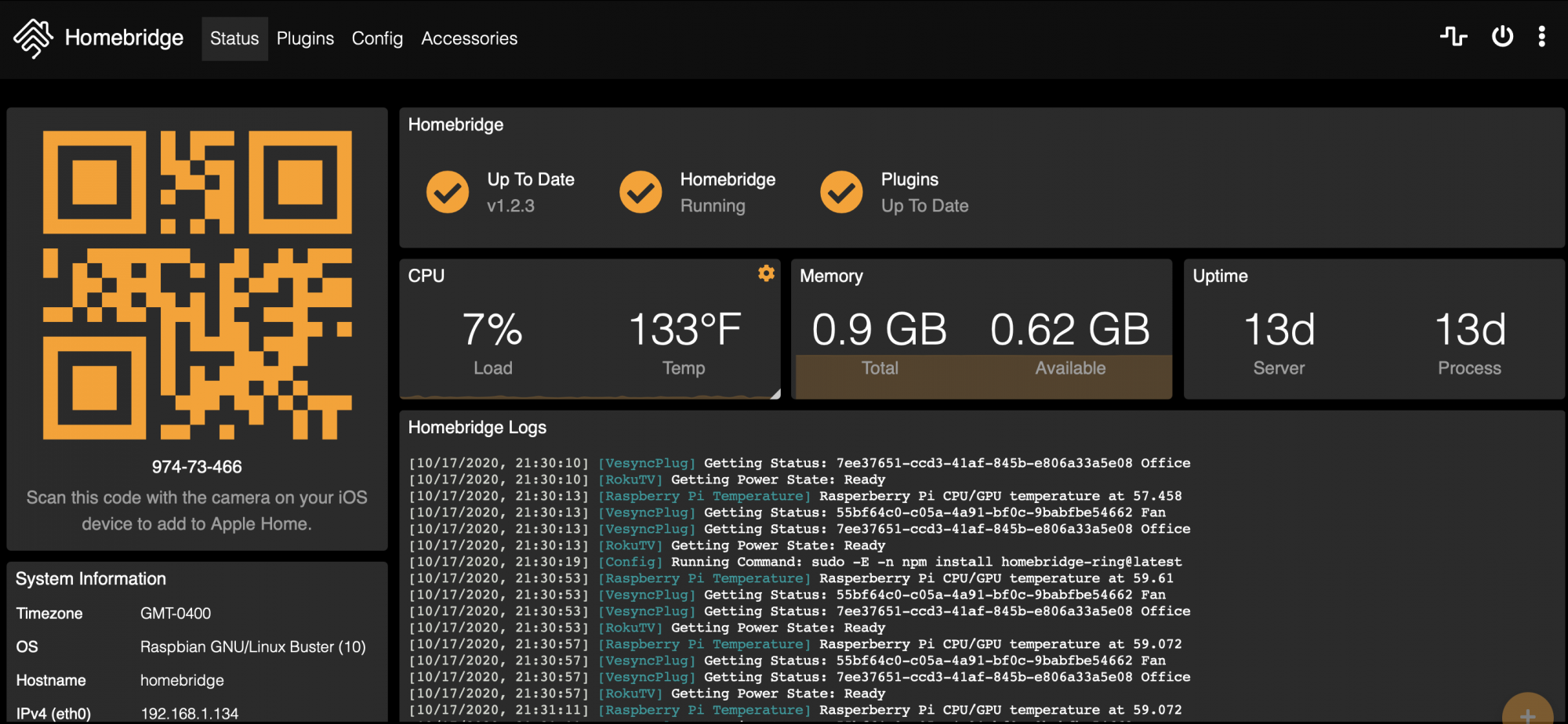
Task: Click the 13d Server uptime value
Action: (1279, 329)
